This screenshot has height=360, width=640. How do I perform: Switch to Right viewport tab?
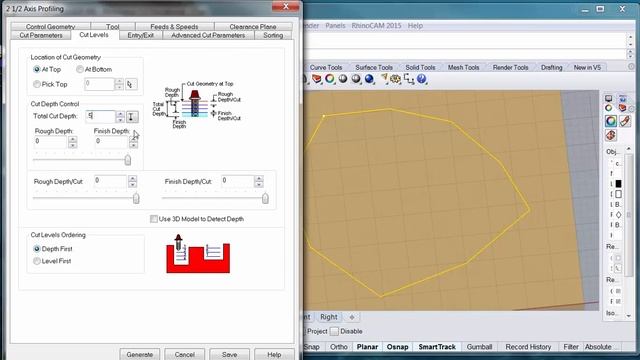tap(329, 317)
